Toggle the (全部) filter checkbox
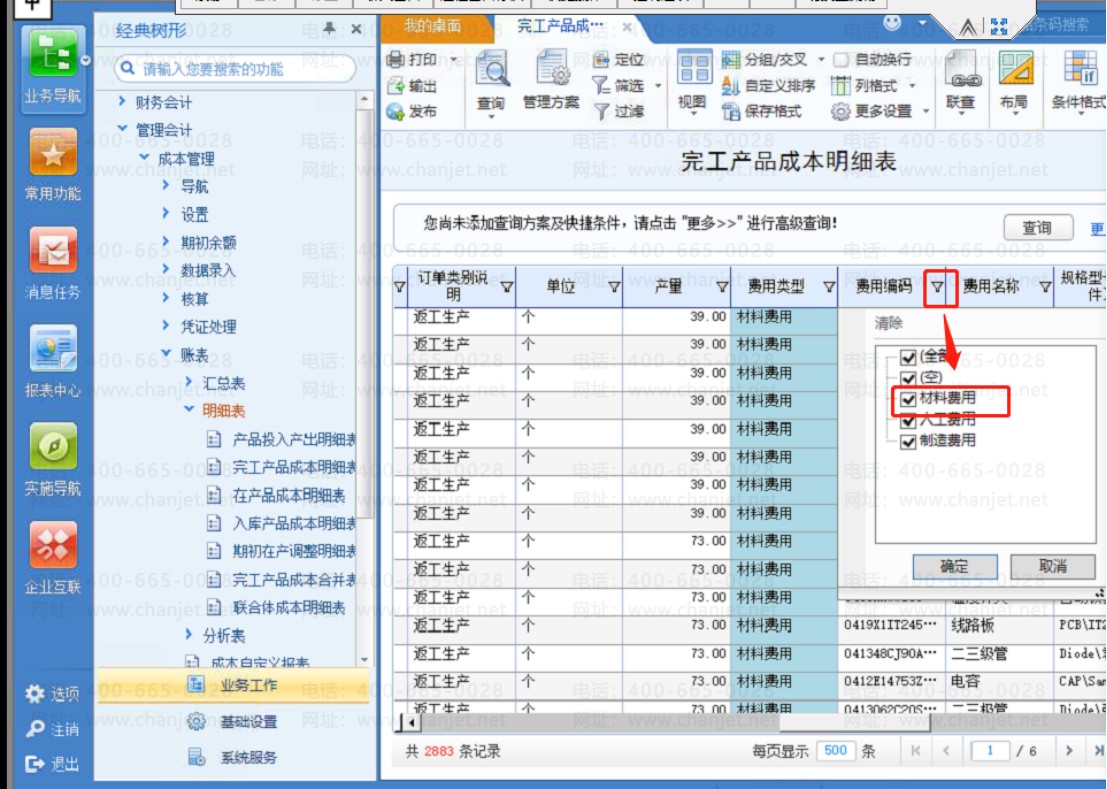1107x789 pixels. pos(909,357)
